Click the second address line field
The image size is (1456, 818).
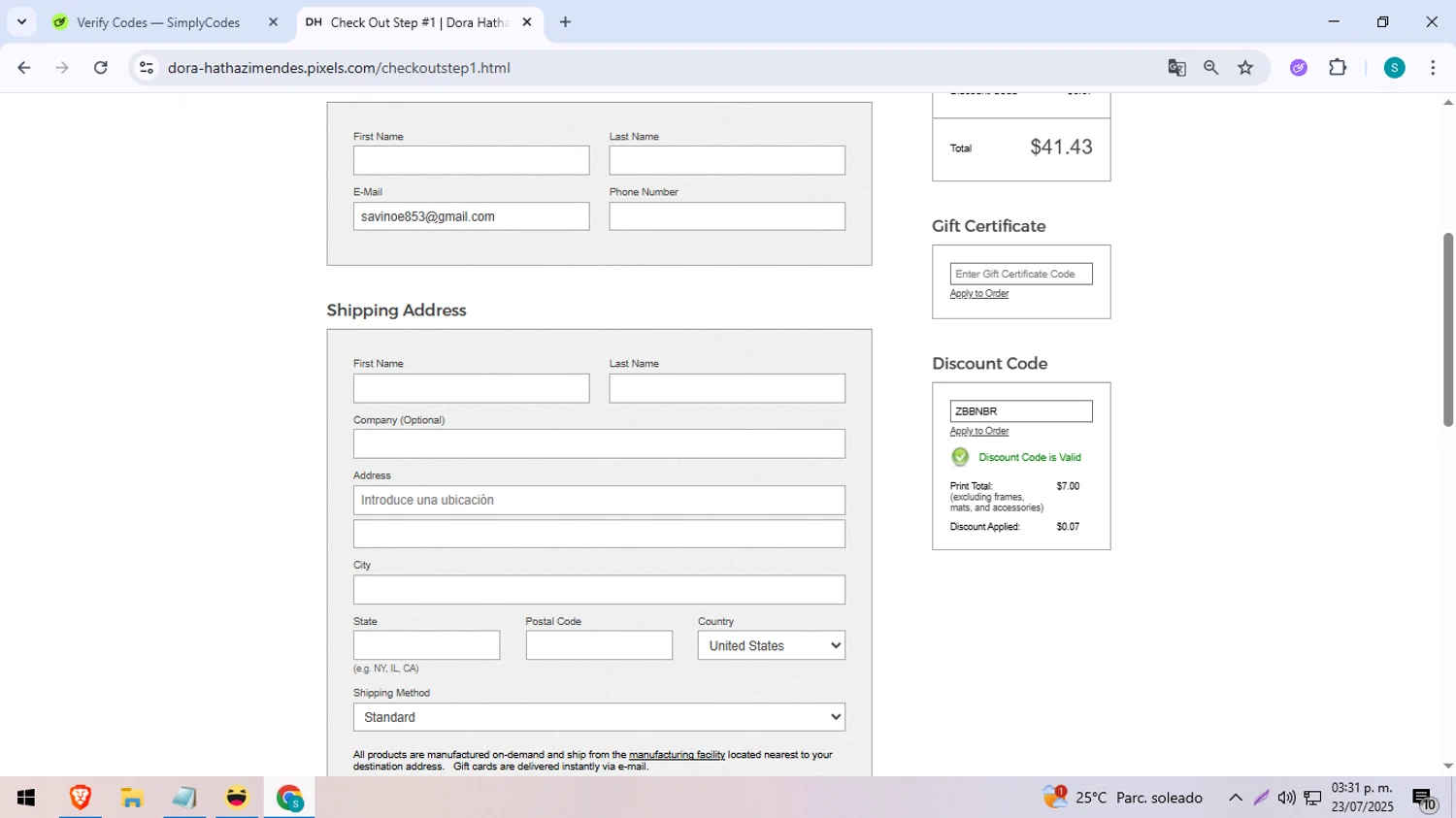pos(599,534)
